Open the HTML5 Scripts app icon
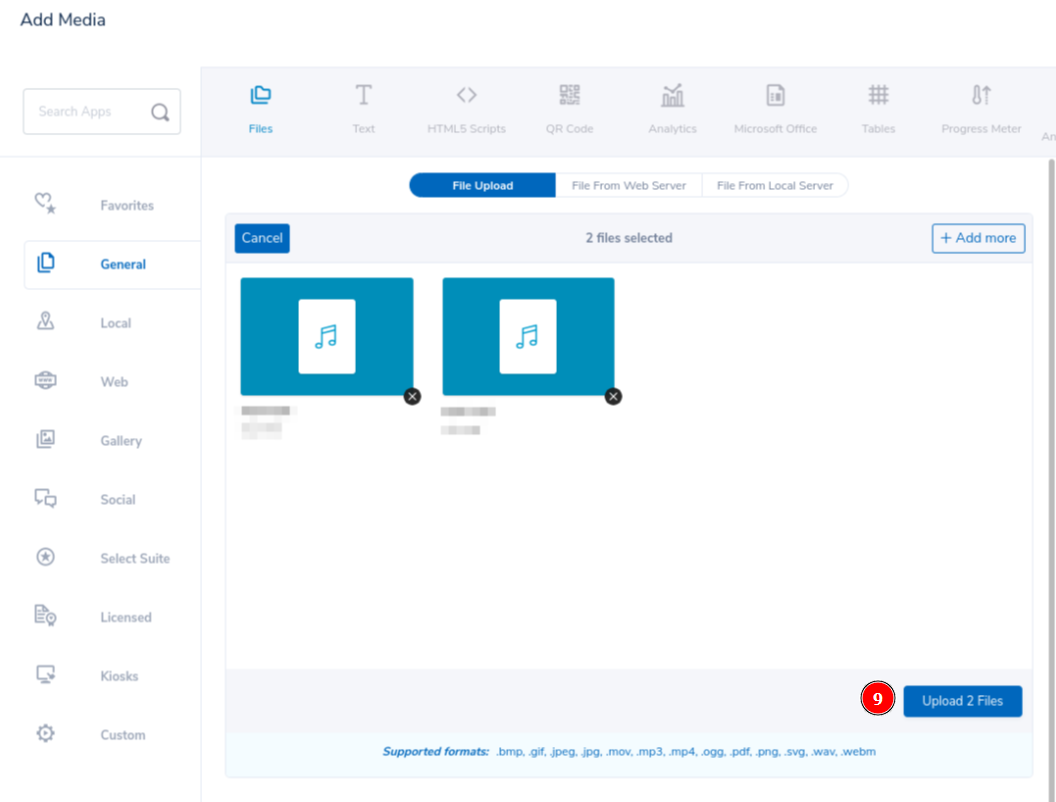The height and width of the screenshot is (802, 1056). 467,95
